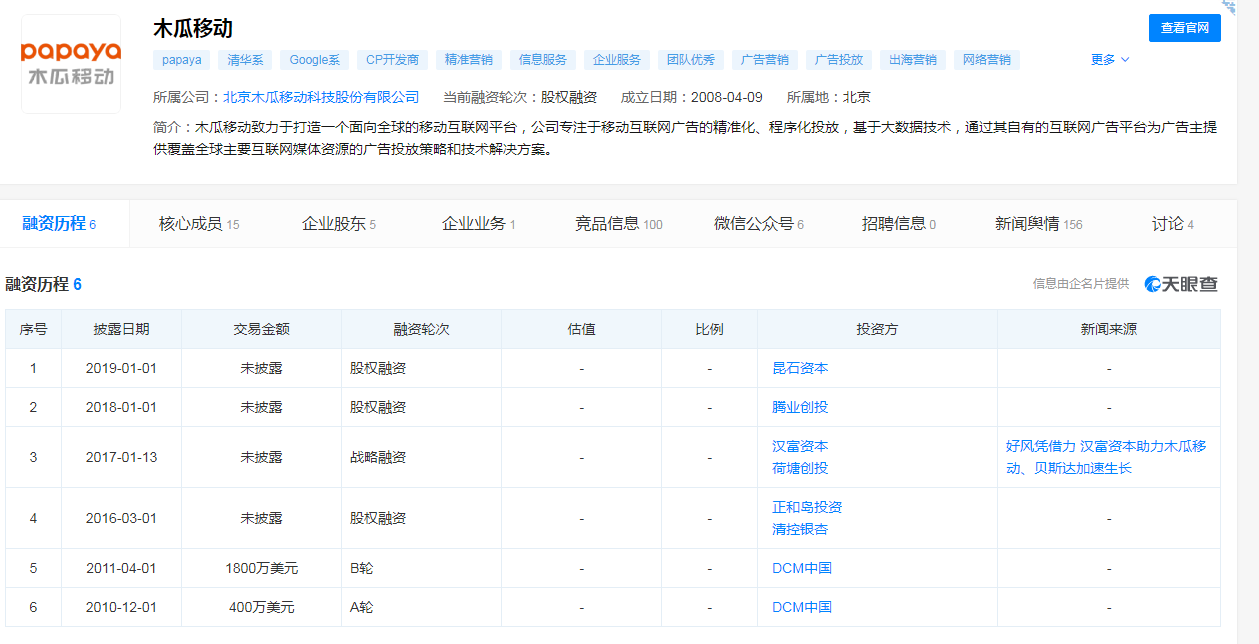Open investor link 昆石资本
The height and width of the screenshot is (644, 1259).
tap(800, 368)
